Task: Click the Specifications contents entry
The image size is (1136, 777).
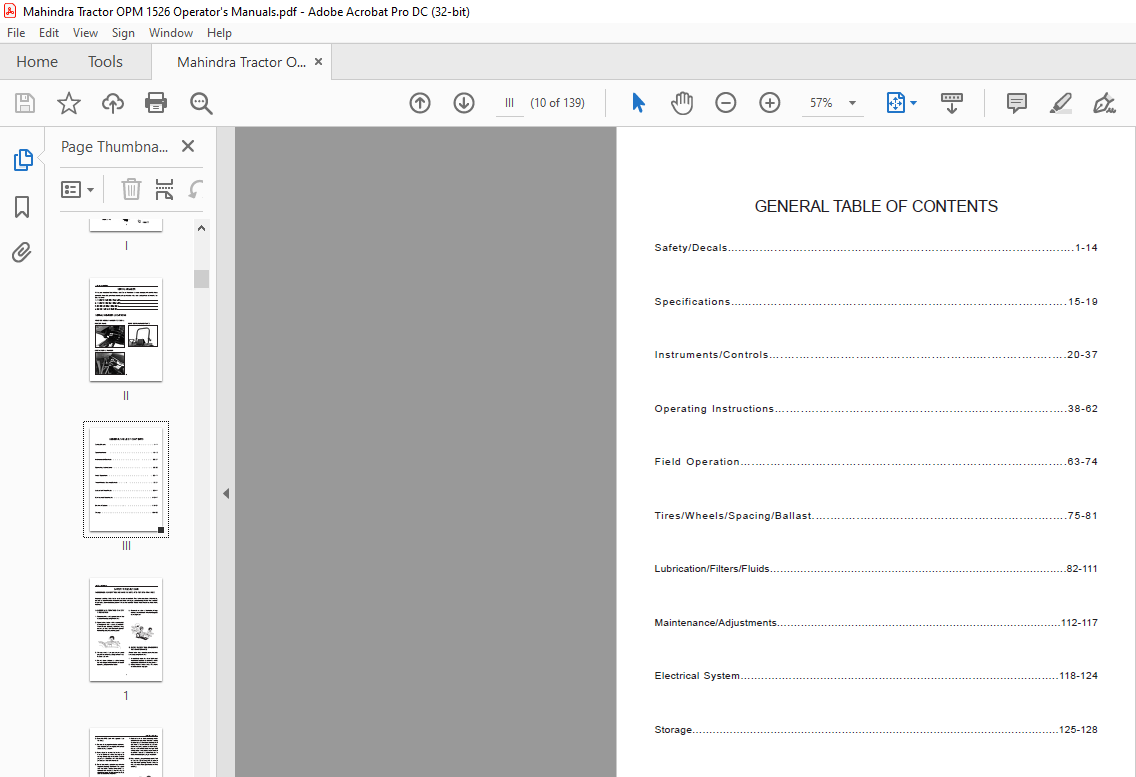Action: click(876, 302)
